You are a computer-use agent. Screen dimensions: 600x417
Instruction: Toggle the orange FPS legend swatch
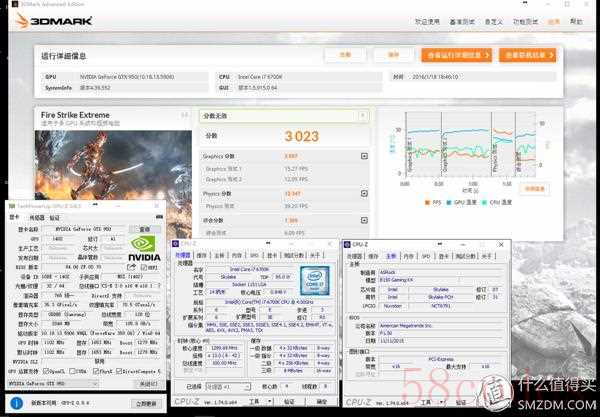pyautogui.click(x=427, y=202)
